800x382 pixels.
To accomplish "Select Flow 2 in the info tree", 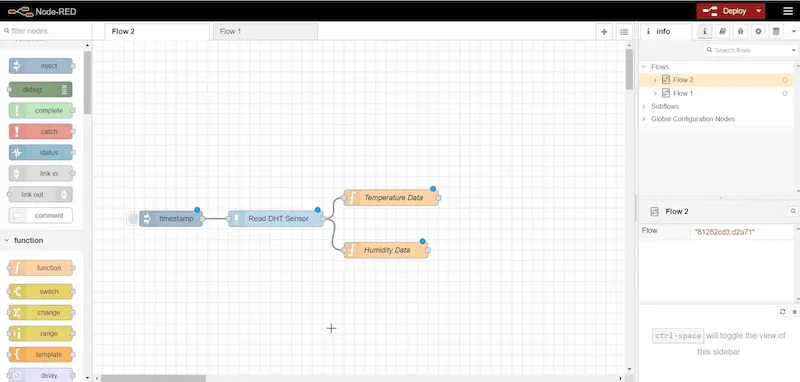I will click(716, 80).
